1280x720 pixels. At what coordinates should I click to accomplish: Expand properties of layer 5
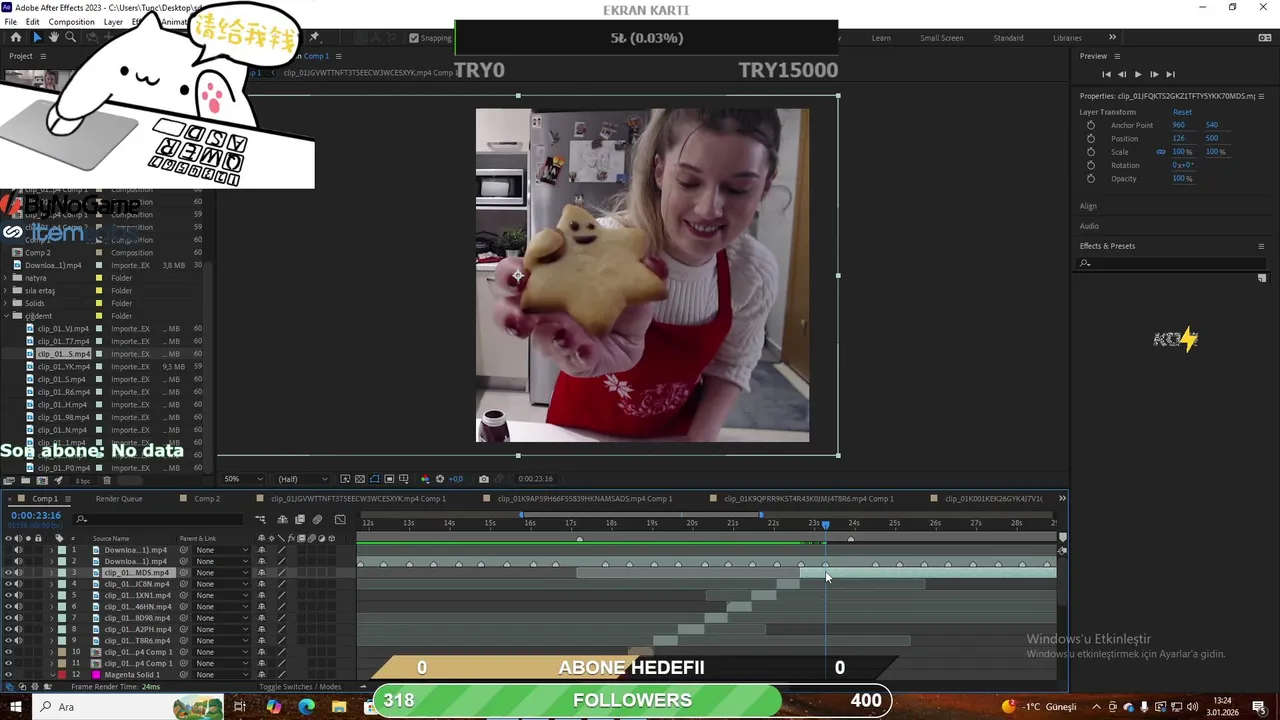tap(51, 596)
